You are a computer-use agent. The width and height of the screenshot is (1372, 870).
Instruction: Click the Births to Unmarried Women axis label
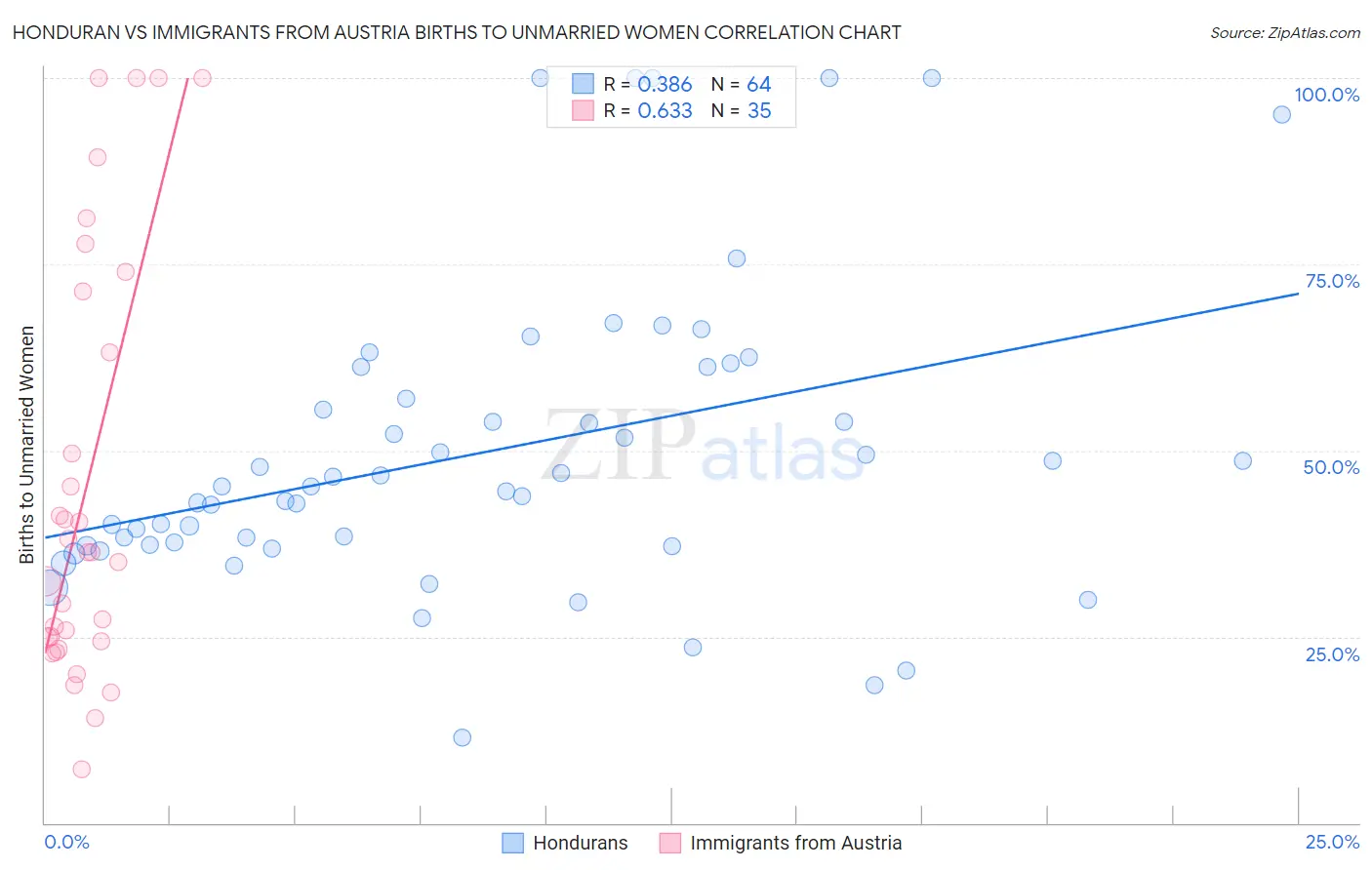27,445
